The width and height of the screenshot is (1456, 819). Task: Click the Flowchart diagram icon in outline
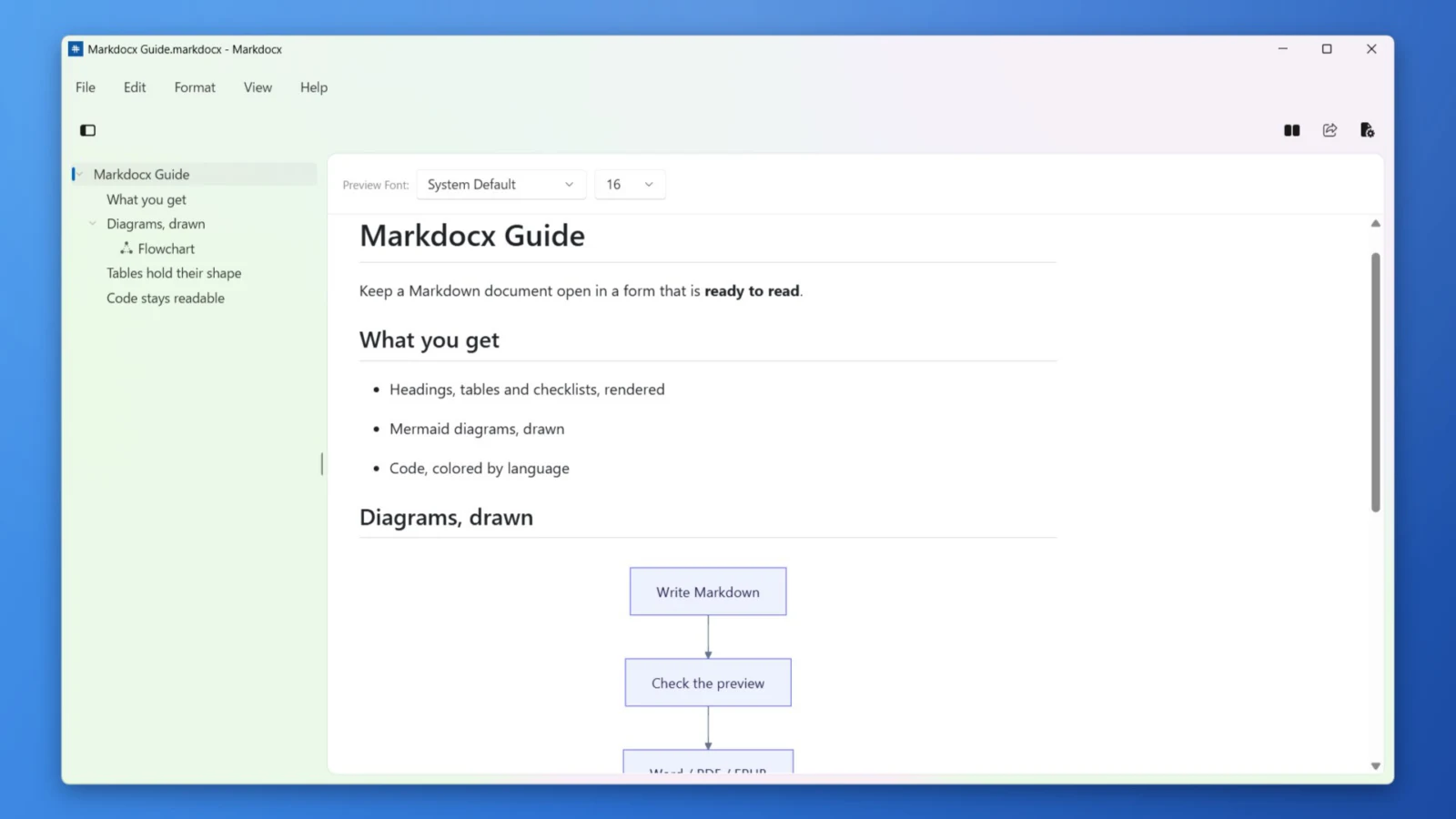[x=126, y=248]
